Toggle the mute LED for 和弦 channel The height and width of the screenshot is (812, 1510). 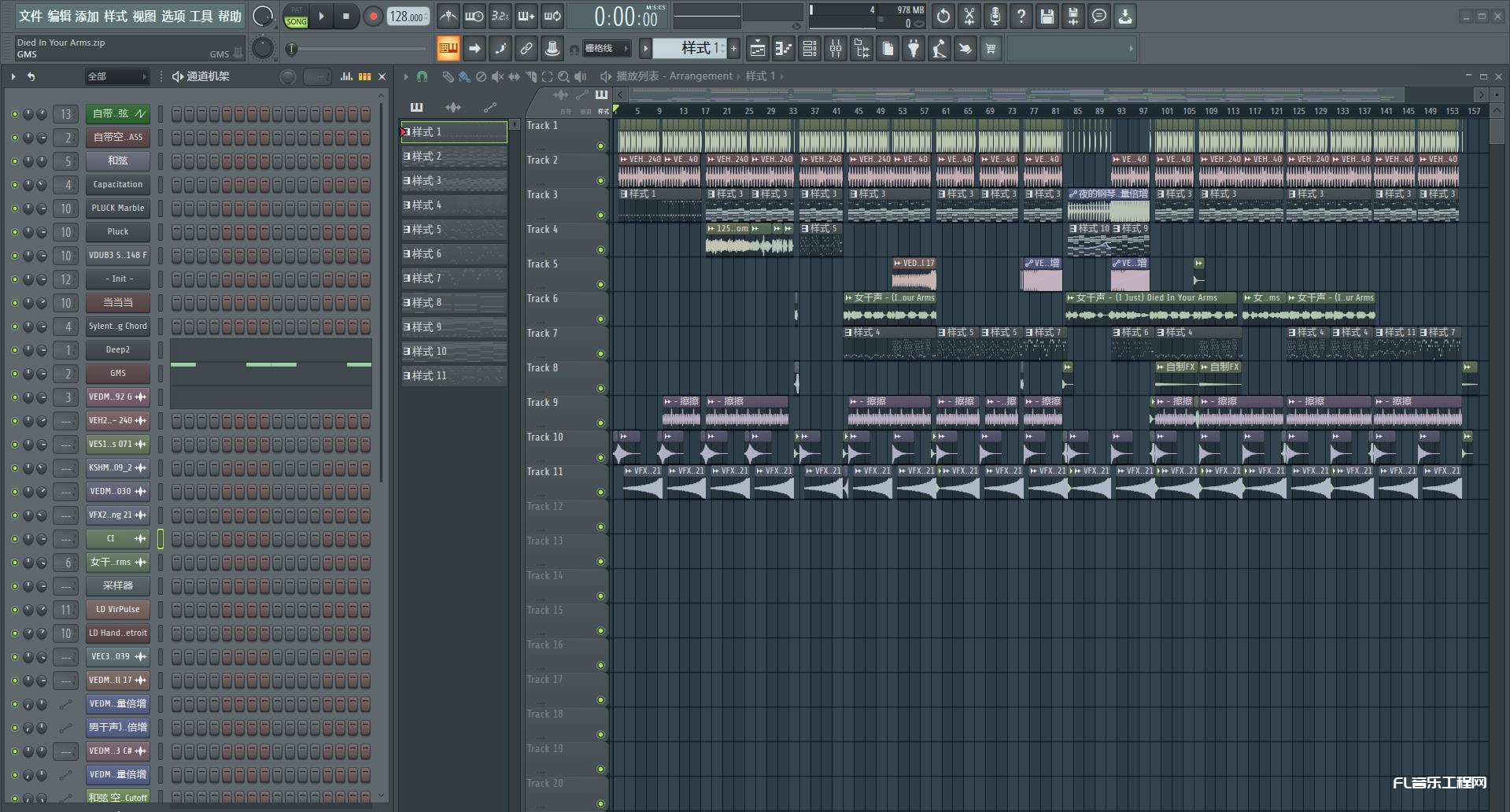click(x=14, y=161)
